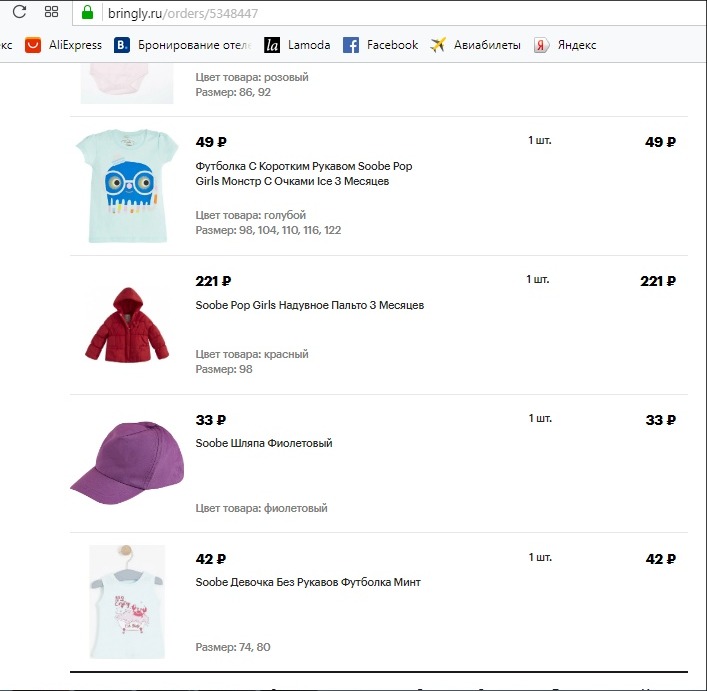The height and width of the screenshot is (691, 707).
Task: Click the AliExpress bookmark icon
Action: pyautogui.click(x=33, y=45)
